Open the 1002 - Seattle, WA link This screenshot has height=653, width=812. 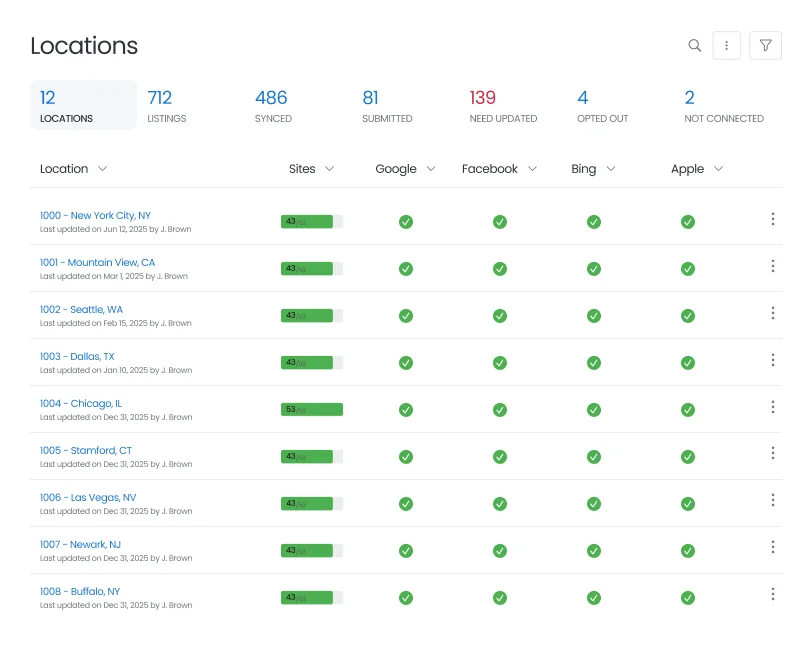[81, 310]
